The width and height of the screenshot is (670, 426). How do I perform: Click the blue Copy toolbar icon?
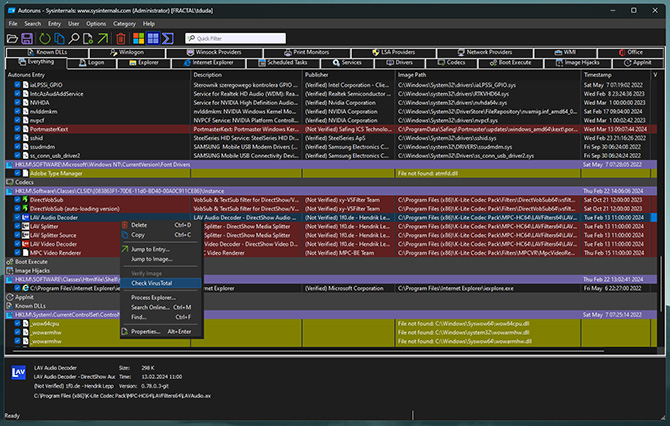point(59,38)
